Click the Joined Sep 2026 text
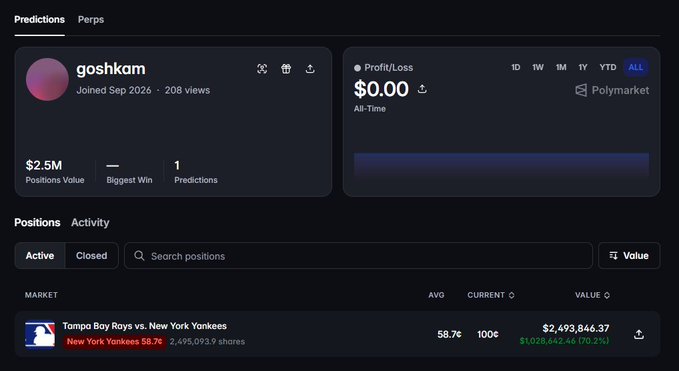This screenshot has height=371, width=679. [x=114, y=90]
